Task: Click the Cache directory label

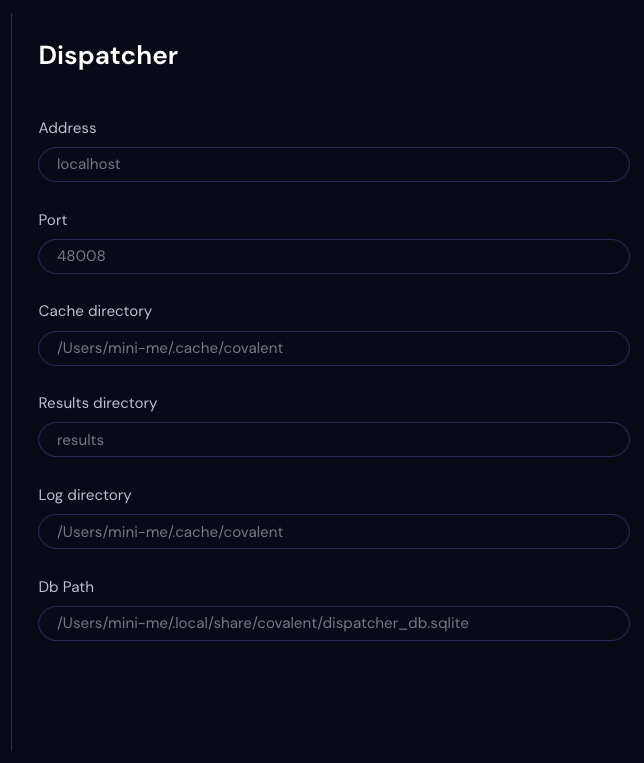Action: tap(95, 311)
